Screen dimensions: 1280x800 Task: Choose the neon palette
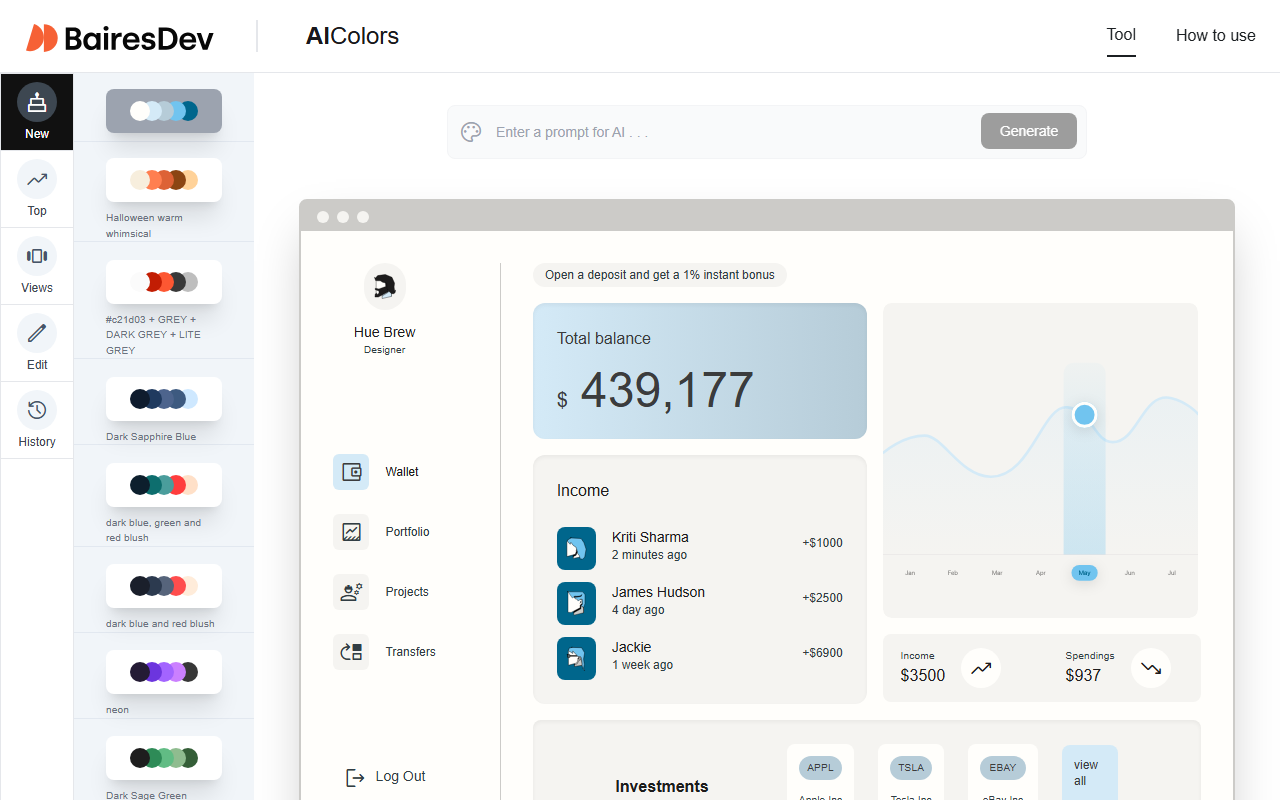(164, 672)
